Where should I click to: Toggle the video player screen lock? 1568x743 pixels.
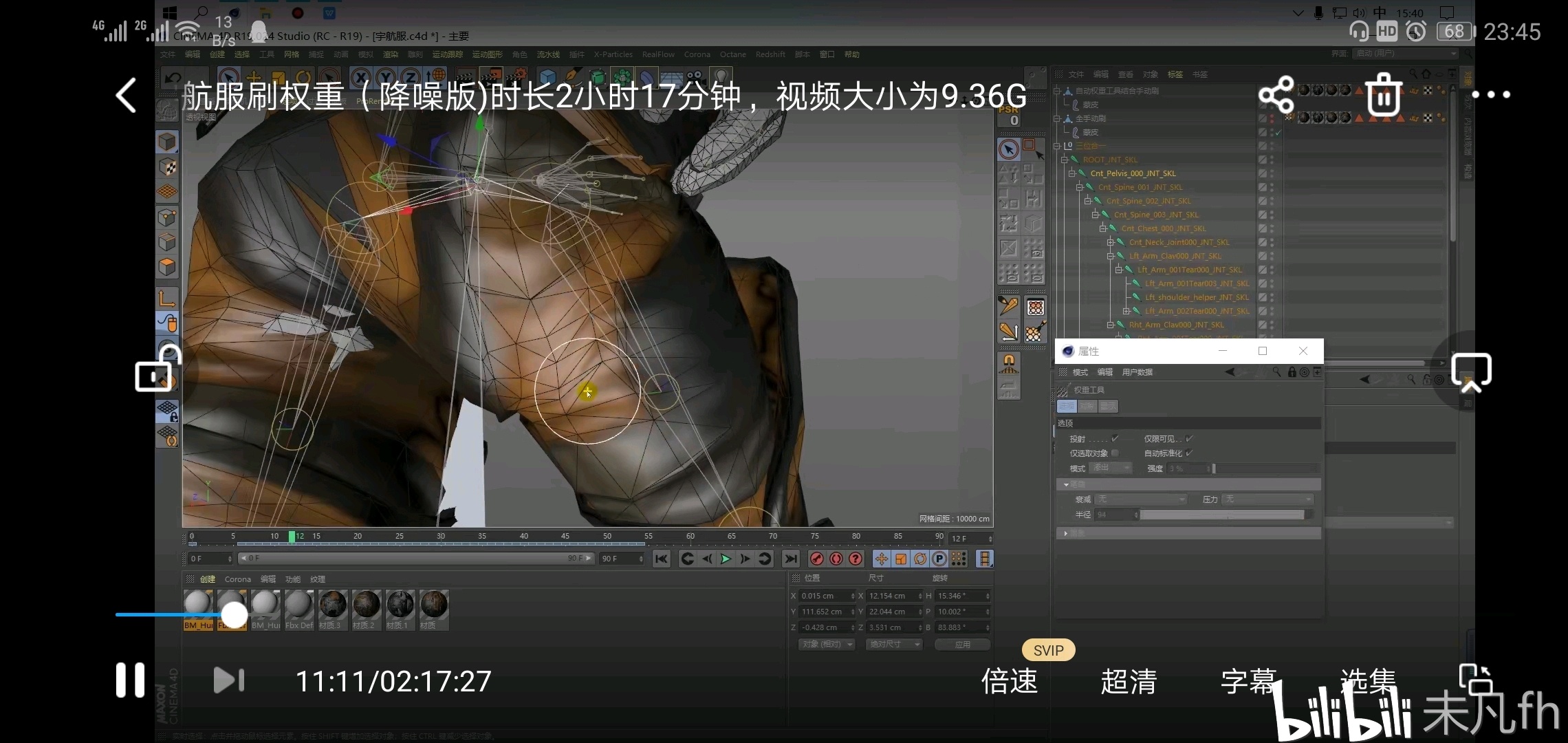coord(157,369)
